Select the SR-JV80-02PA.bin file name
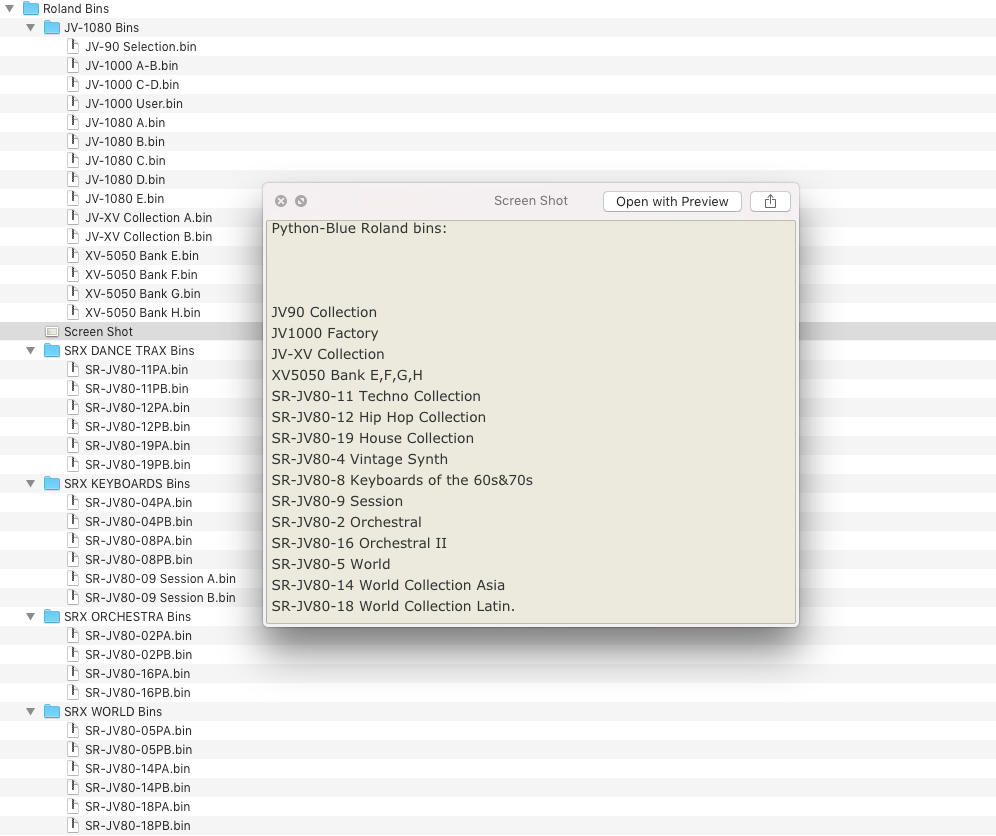 (x=138, y=636)
